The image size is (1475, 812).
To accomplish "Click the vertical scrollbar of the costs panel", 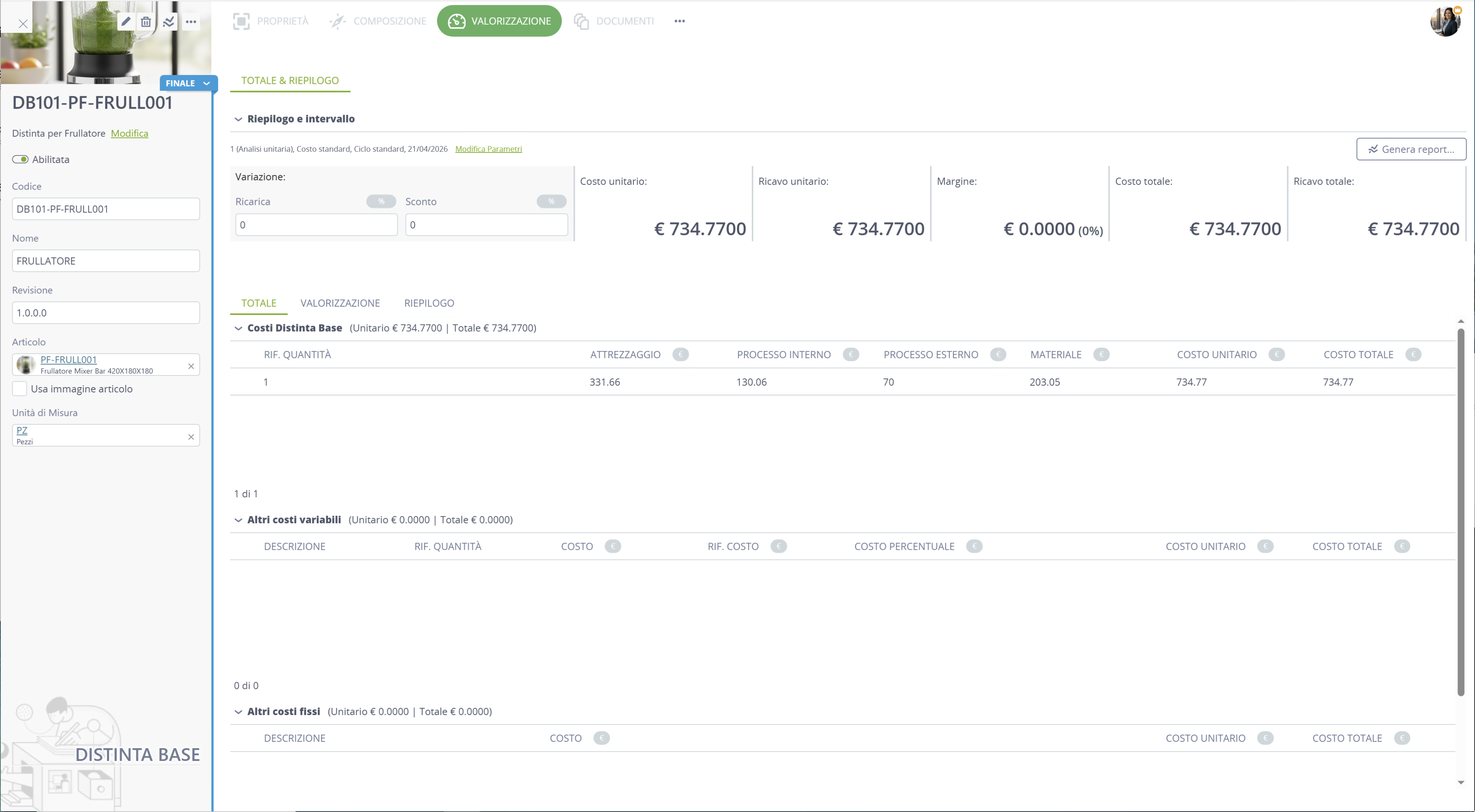I will click(1461, 512).
